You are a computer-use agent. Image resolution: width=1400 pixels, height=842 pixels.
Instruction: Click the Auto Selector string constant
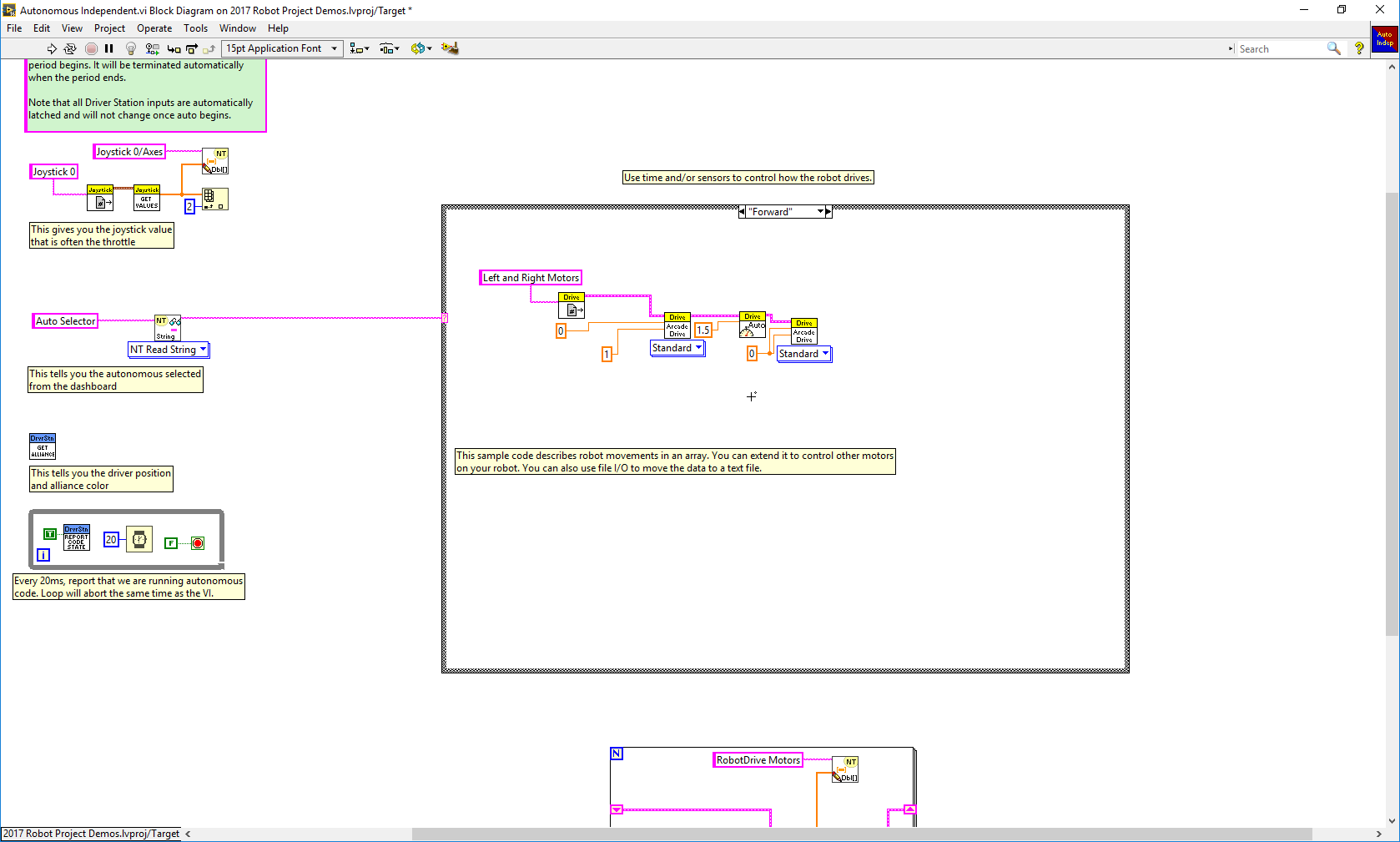tap(65, 321)
